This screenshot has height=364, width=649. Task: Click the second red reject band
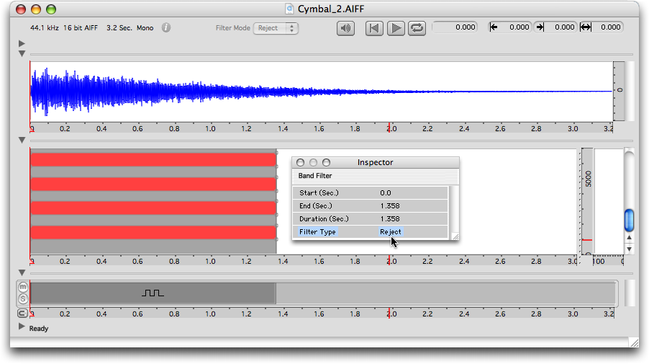pos(153,184)
